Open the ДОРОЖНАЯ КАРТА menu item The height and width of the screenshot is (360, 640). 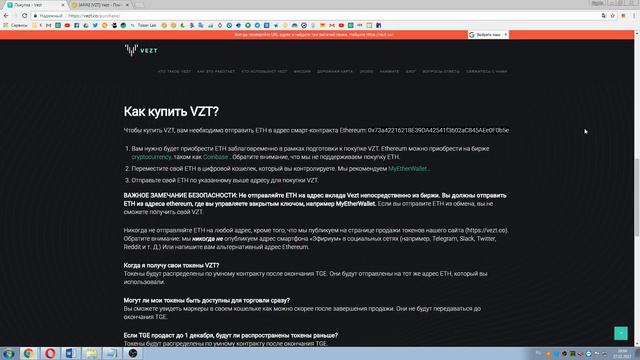(x=335, y=71)
